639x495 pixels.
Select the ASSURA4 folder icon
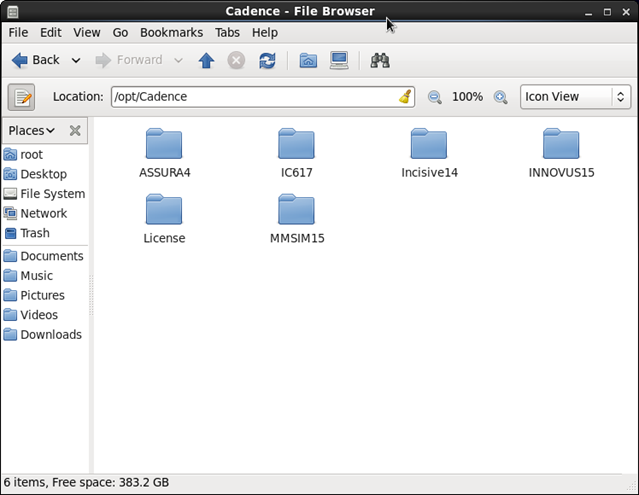pos(164,143)
